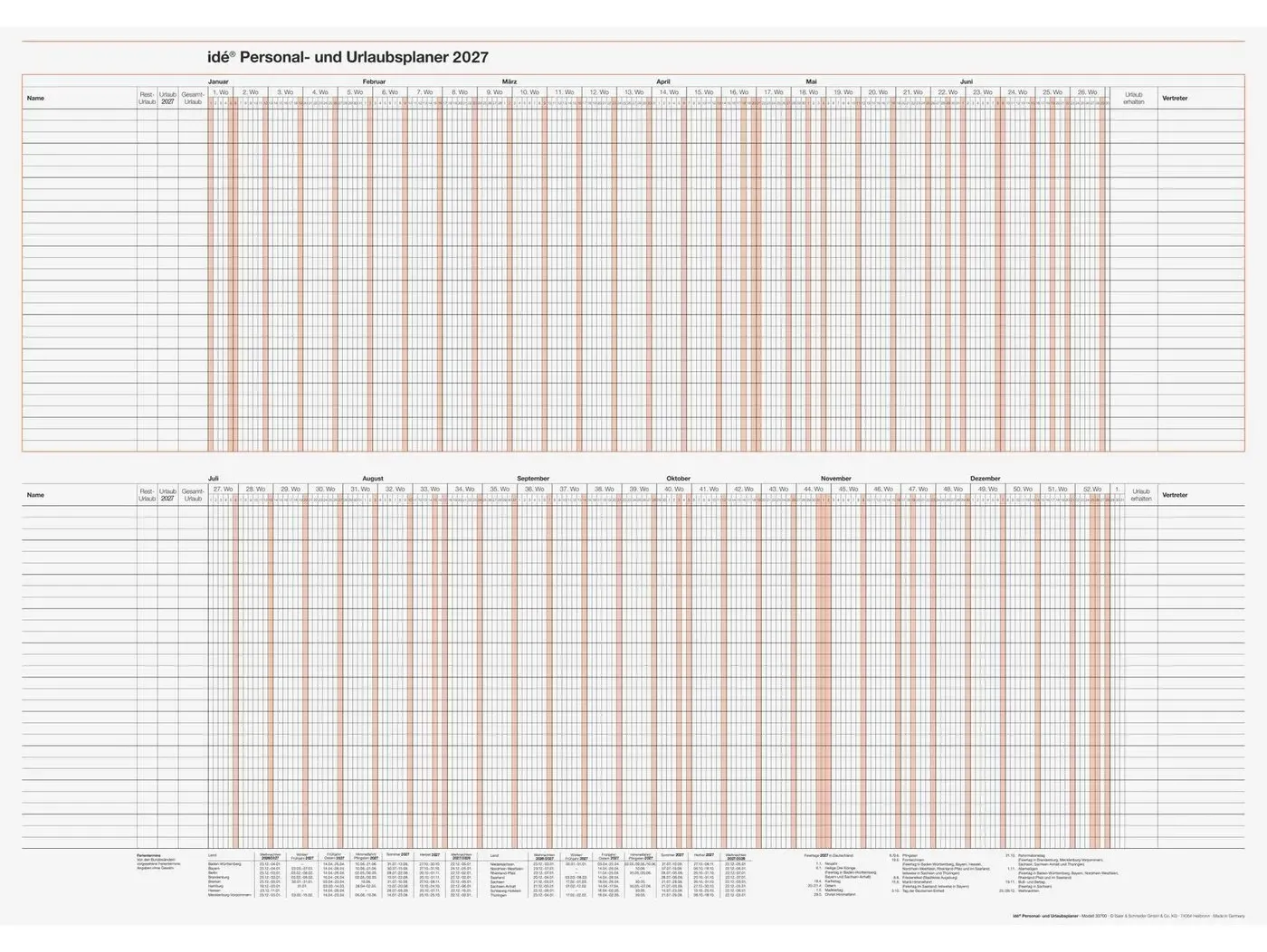Click the '32. Wo' week header
Screen dimensions: 1267x952
pos(395,489)
